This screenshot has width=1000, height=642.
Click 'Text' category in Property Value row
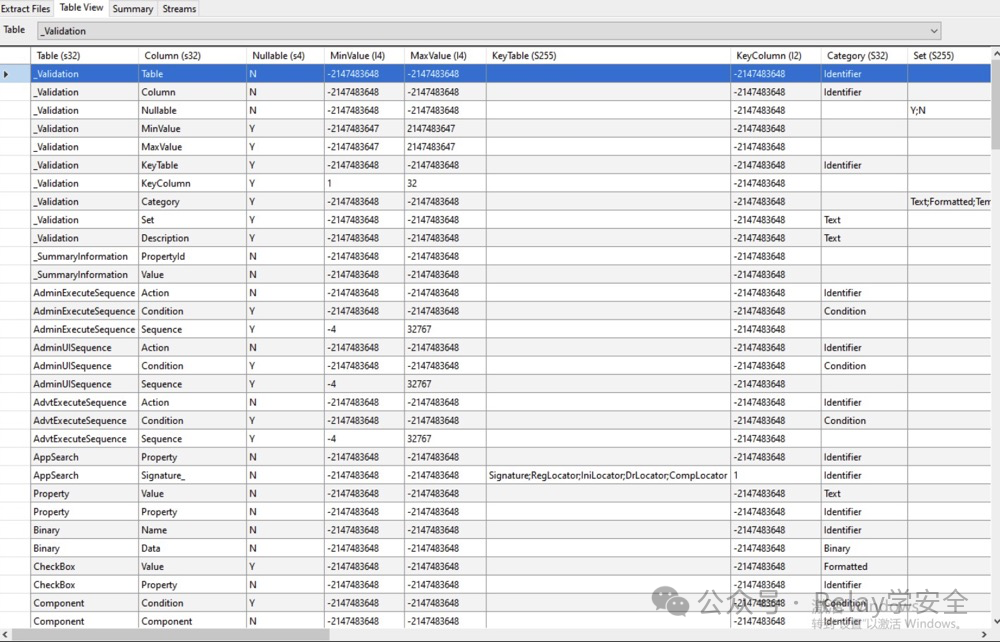(864, 493)
